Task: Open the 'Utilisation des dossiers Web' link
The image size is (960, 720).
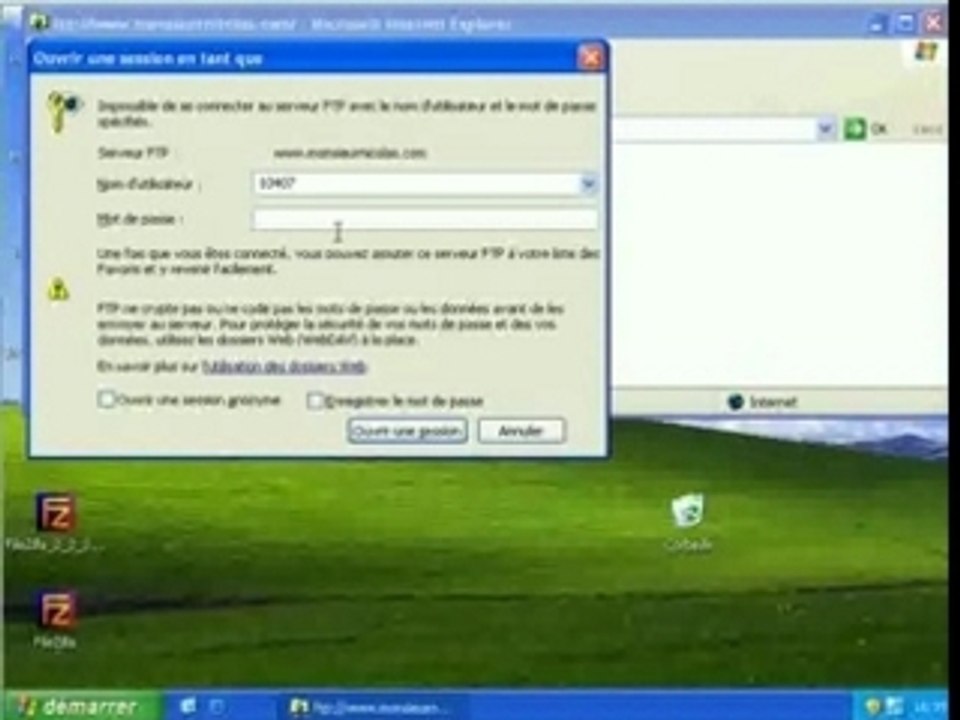Action: tap(284, 367)
